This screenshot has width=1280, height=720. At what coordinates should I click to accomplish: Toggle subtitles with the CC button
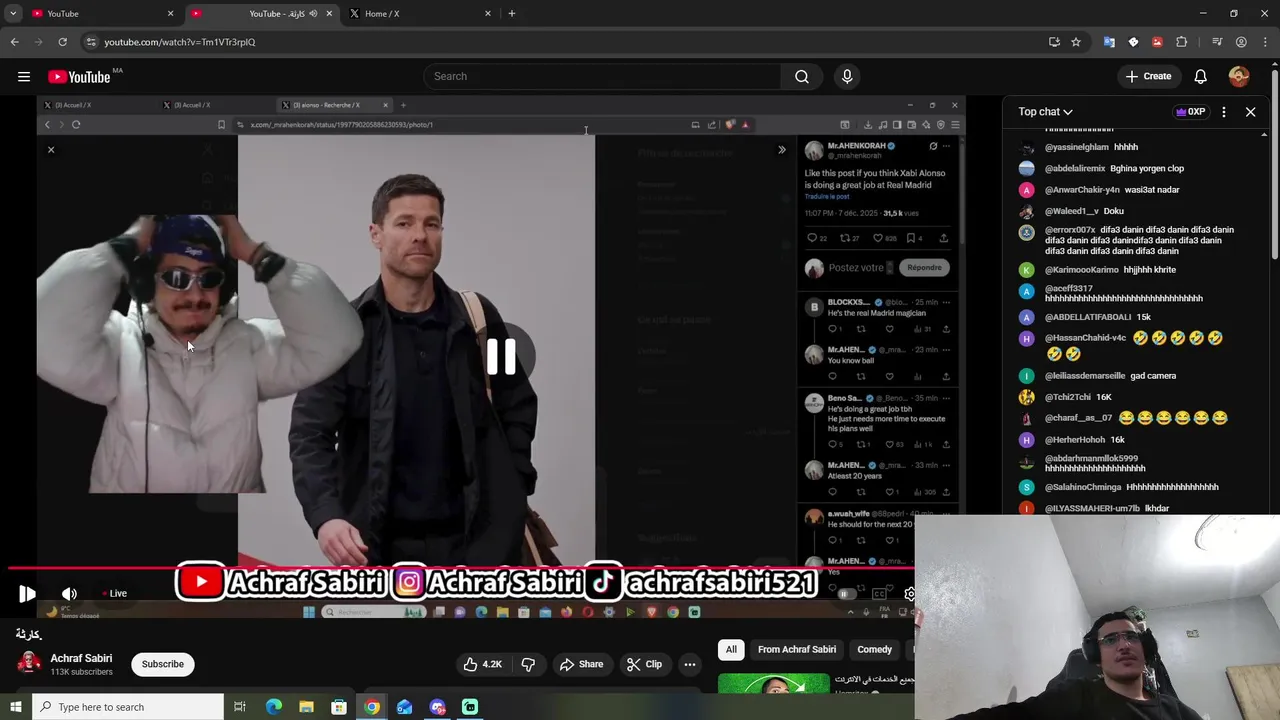click(x=879, y=593)
